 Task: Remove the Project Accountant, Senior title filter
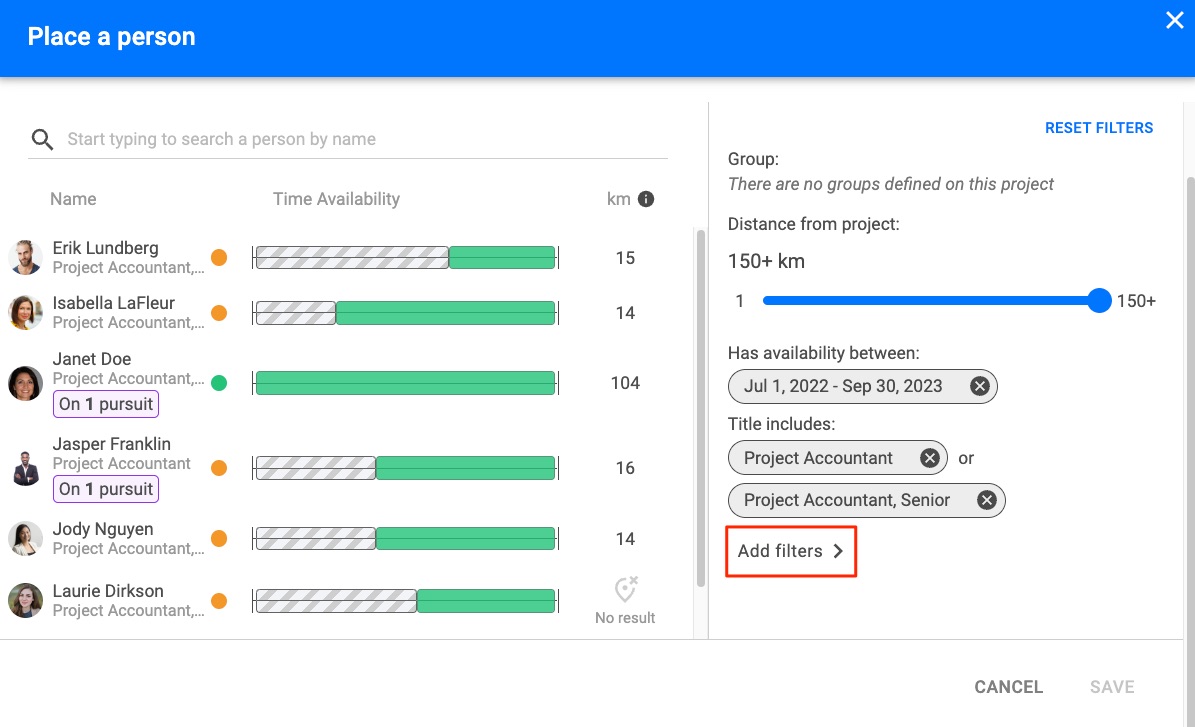pyautogui.click(x=986, y=500)
